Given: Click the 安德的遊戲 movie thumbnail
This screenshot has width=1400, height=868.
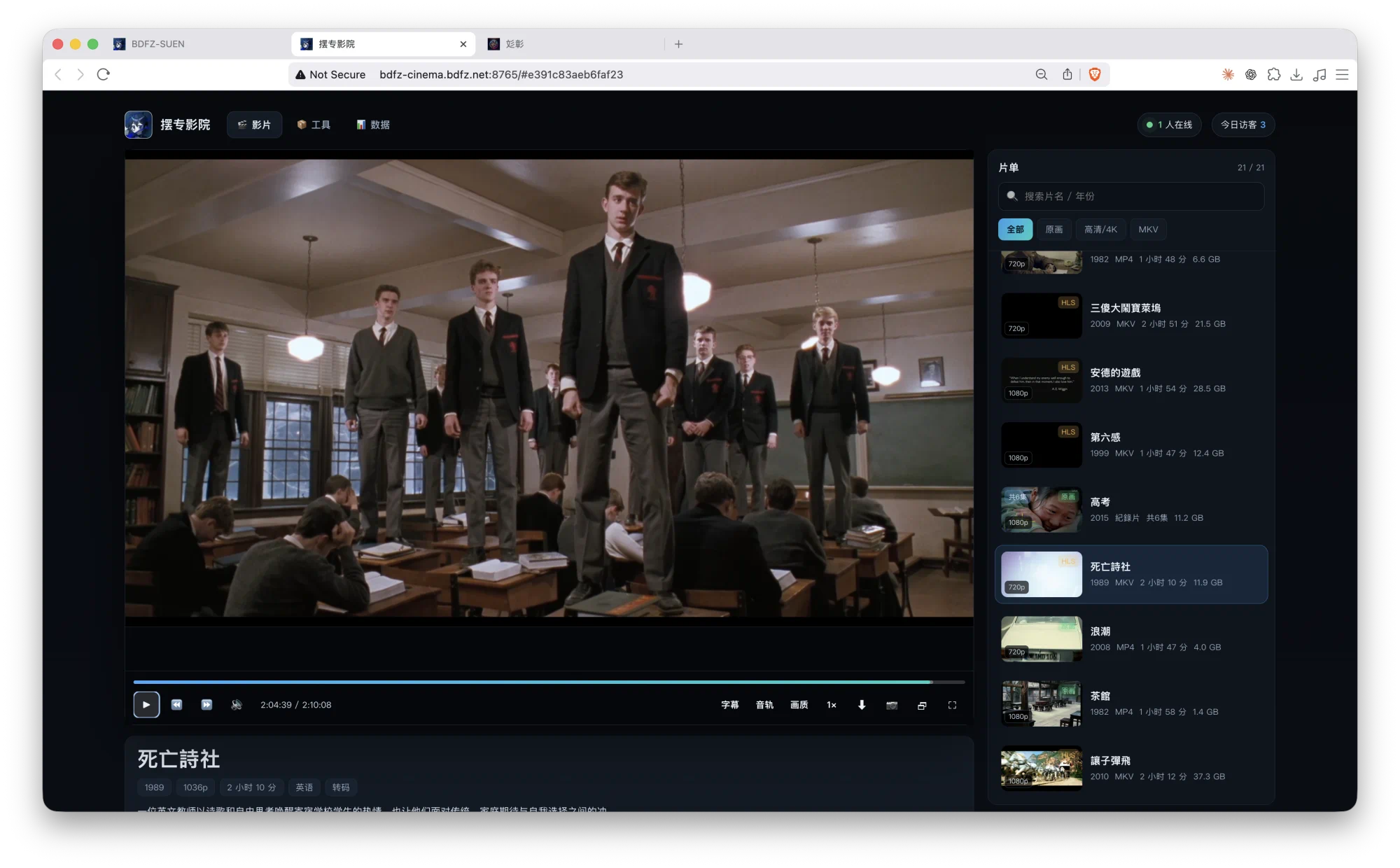Looking at the screenshot, I should (1042, 380).
